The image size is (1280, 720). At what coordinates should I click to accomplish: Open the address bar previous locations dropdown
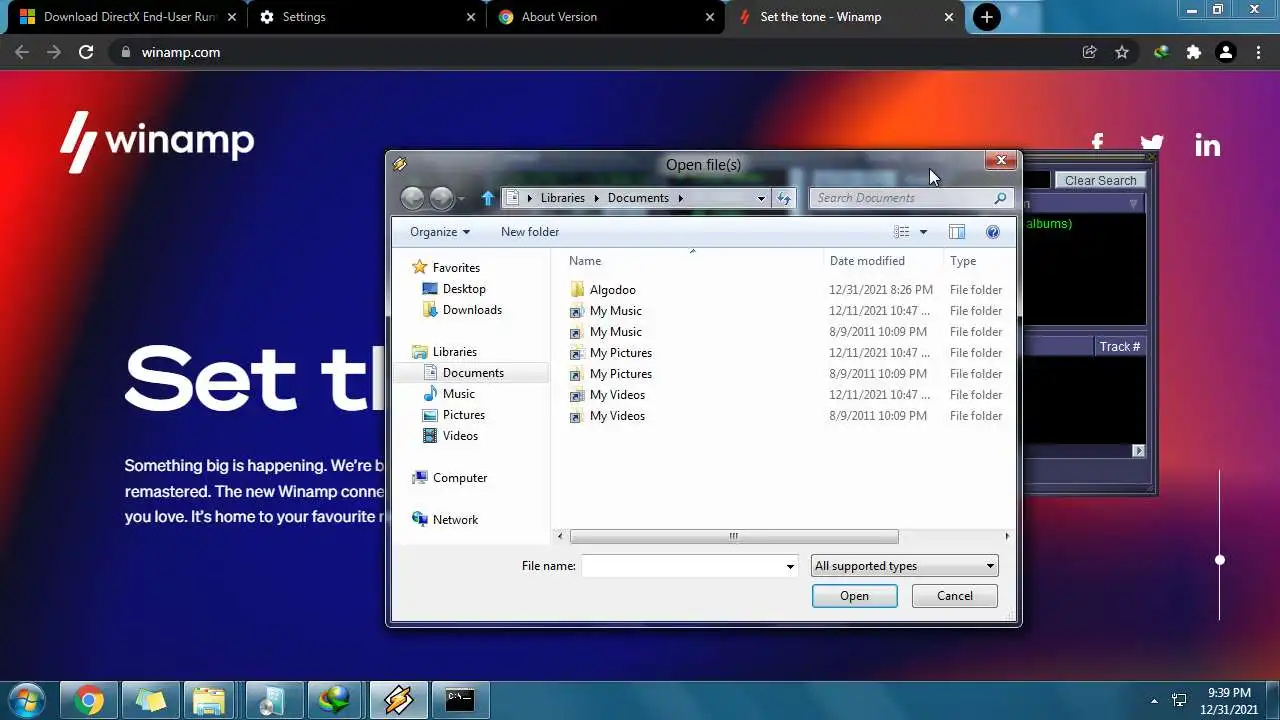point(761,198)
